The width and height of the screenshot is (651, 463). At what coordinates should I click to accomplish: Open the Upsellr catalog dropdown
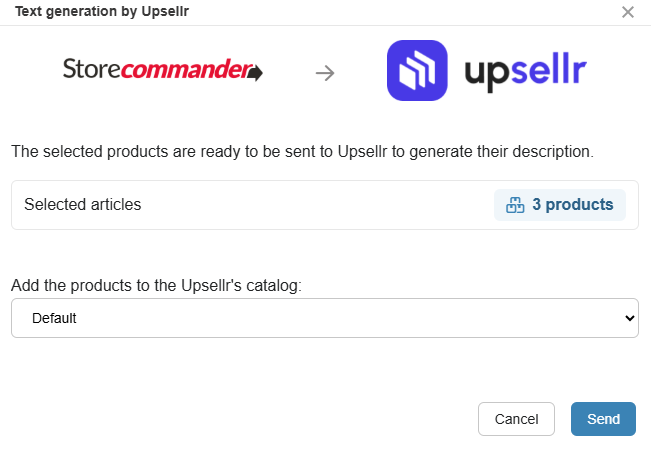[x=324, y=318]
